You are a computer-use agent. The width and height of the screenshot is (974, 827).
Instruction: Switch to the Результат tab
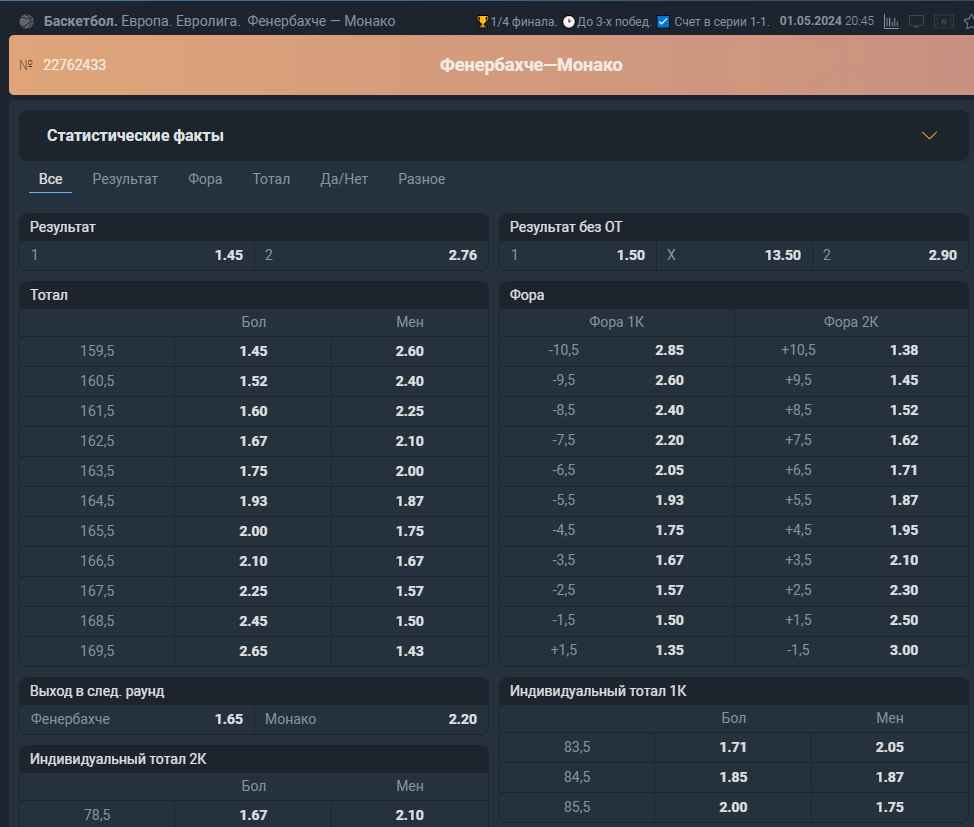(x=125, y=179)
